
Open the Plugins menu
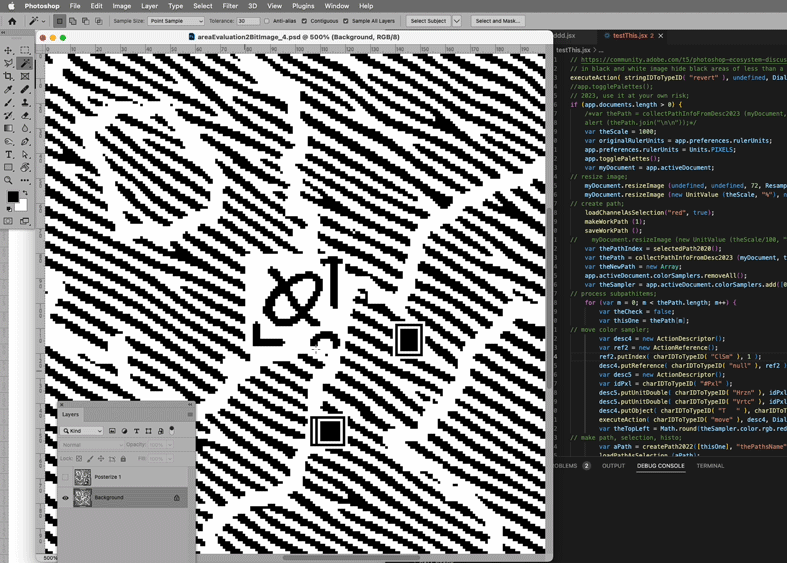[303, 6]
